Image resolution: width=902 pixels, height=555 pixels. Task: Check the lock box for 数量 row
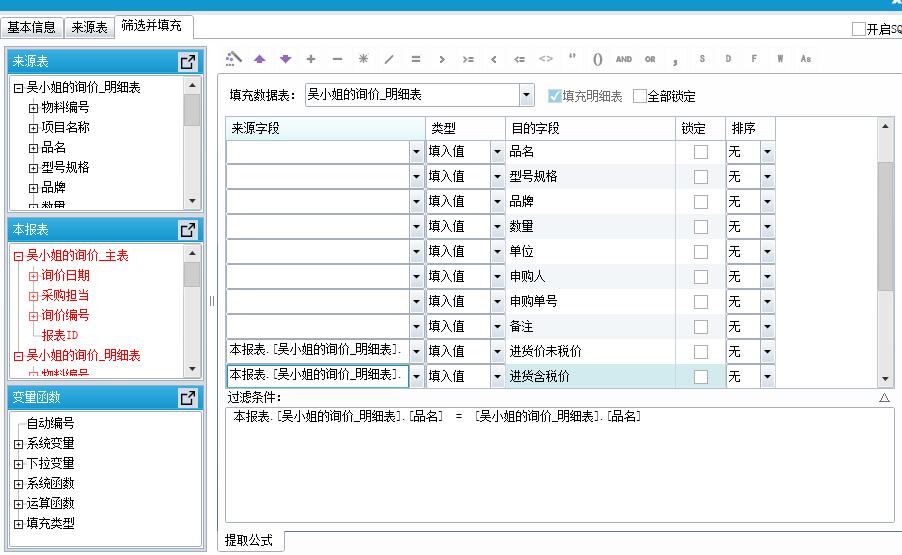(x=701, y=227)
